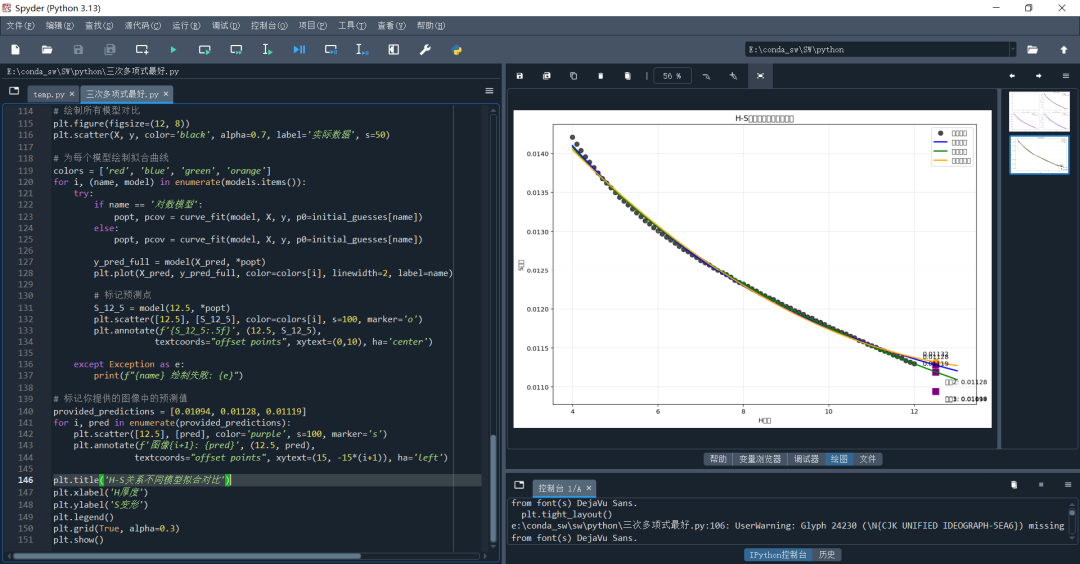Zoom in the plot view
The width and height of the screenshot is (1080, 564).
734,76
